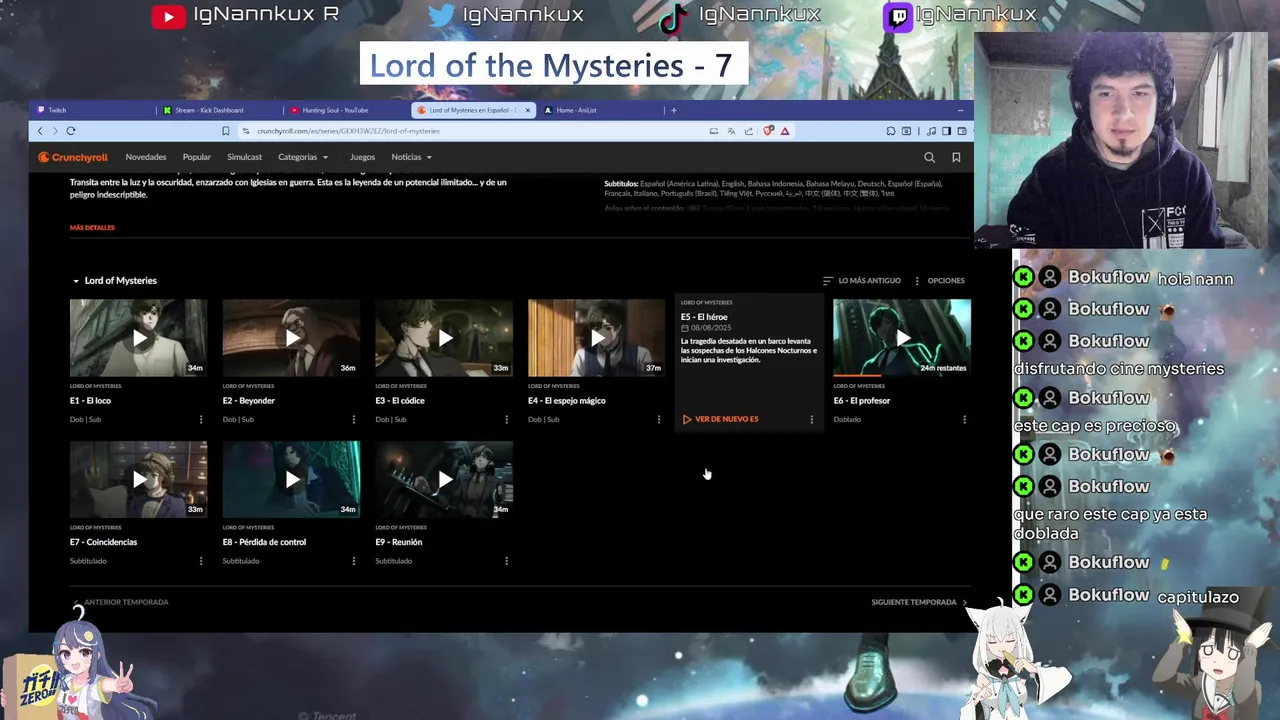
Task: Open more options for E1 - El loco
Action: pos(201,420)
